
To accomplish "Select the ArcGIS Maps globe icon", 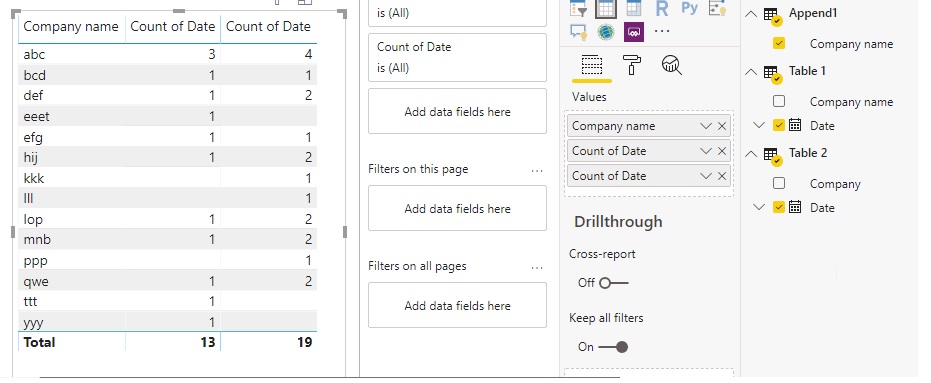I will (x=606, y=31).
